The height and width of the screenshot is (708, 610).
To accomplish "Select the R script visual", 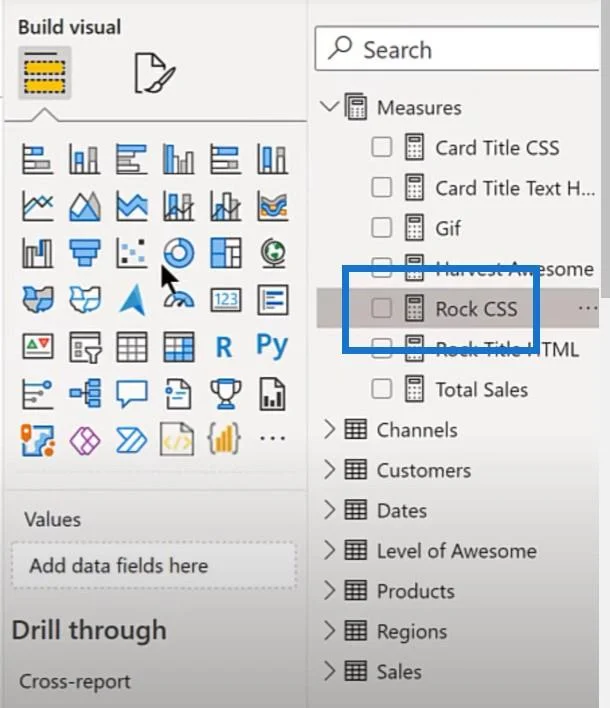I will coord(224,347).
